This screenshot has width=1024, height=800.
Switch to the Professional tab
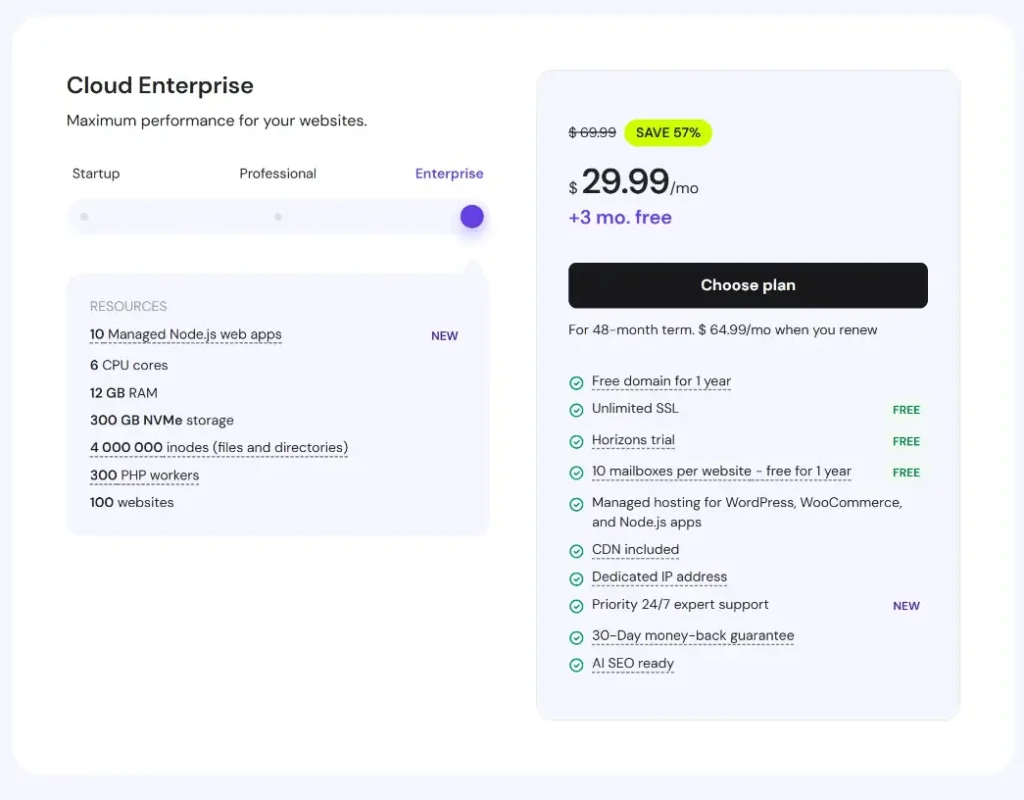pyautogui.click(x=277, y=173)
